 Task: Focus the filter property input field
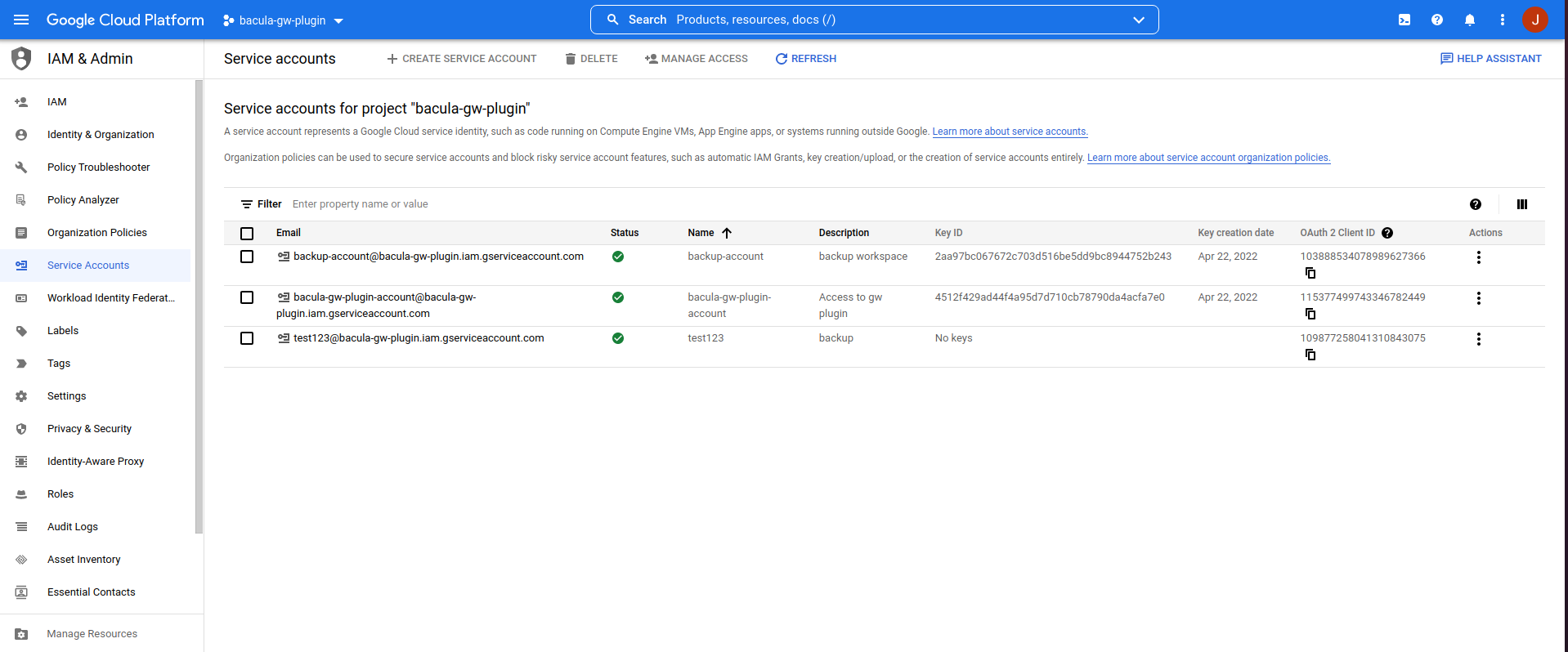[x=875, y=204]
